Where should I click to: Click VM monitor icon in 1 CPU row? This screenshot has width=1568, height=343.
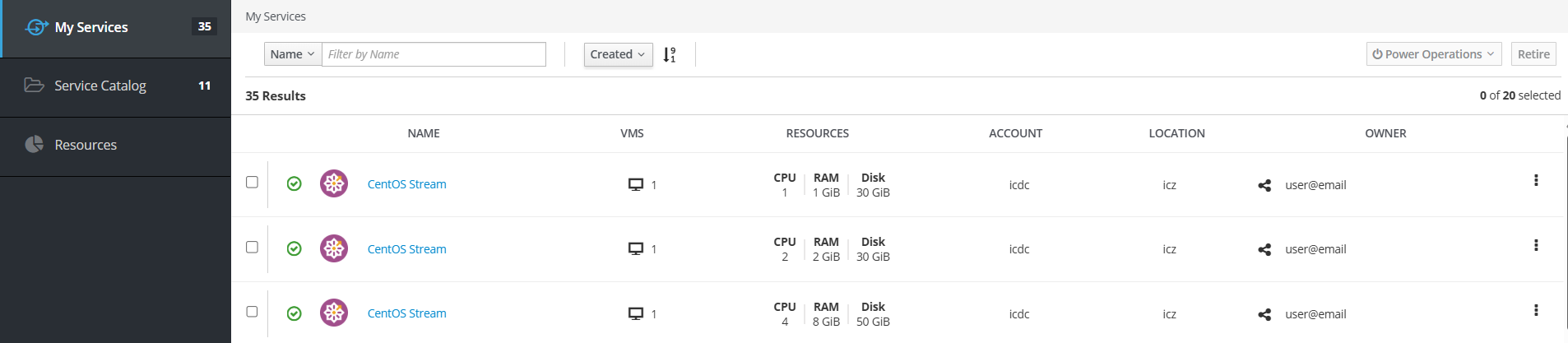click(636, 185)
